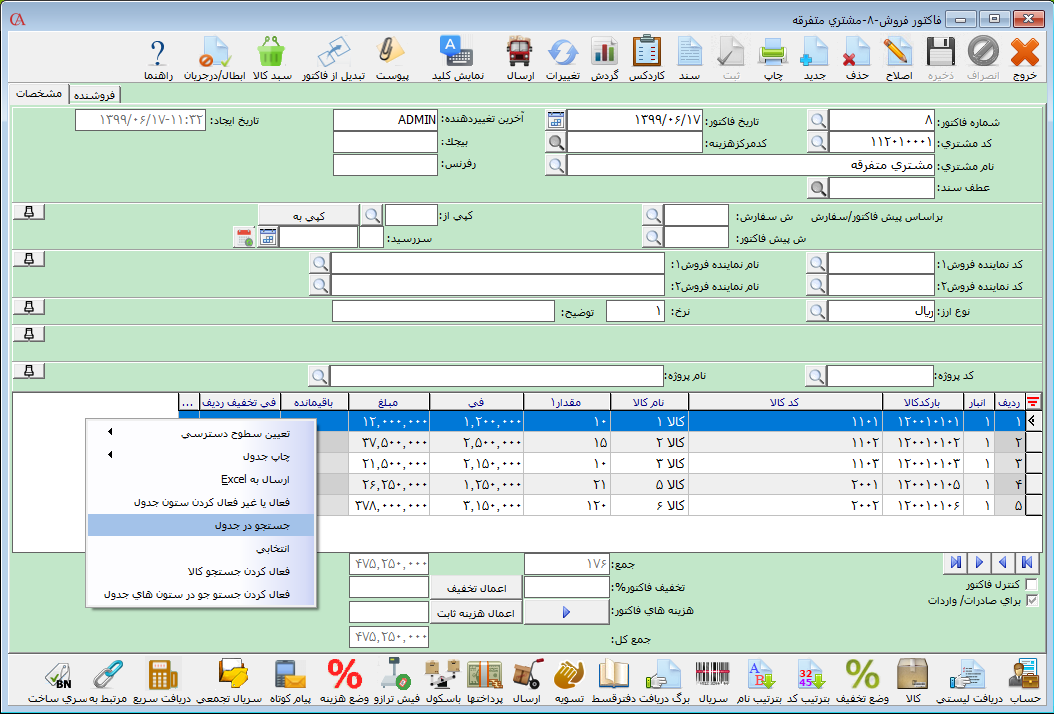Screen dimensions: 1054x714
Task: Choose send to Excel menu item
Action: [x=201, y=479]
